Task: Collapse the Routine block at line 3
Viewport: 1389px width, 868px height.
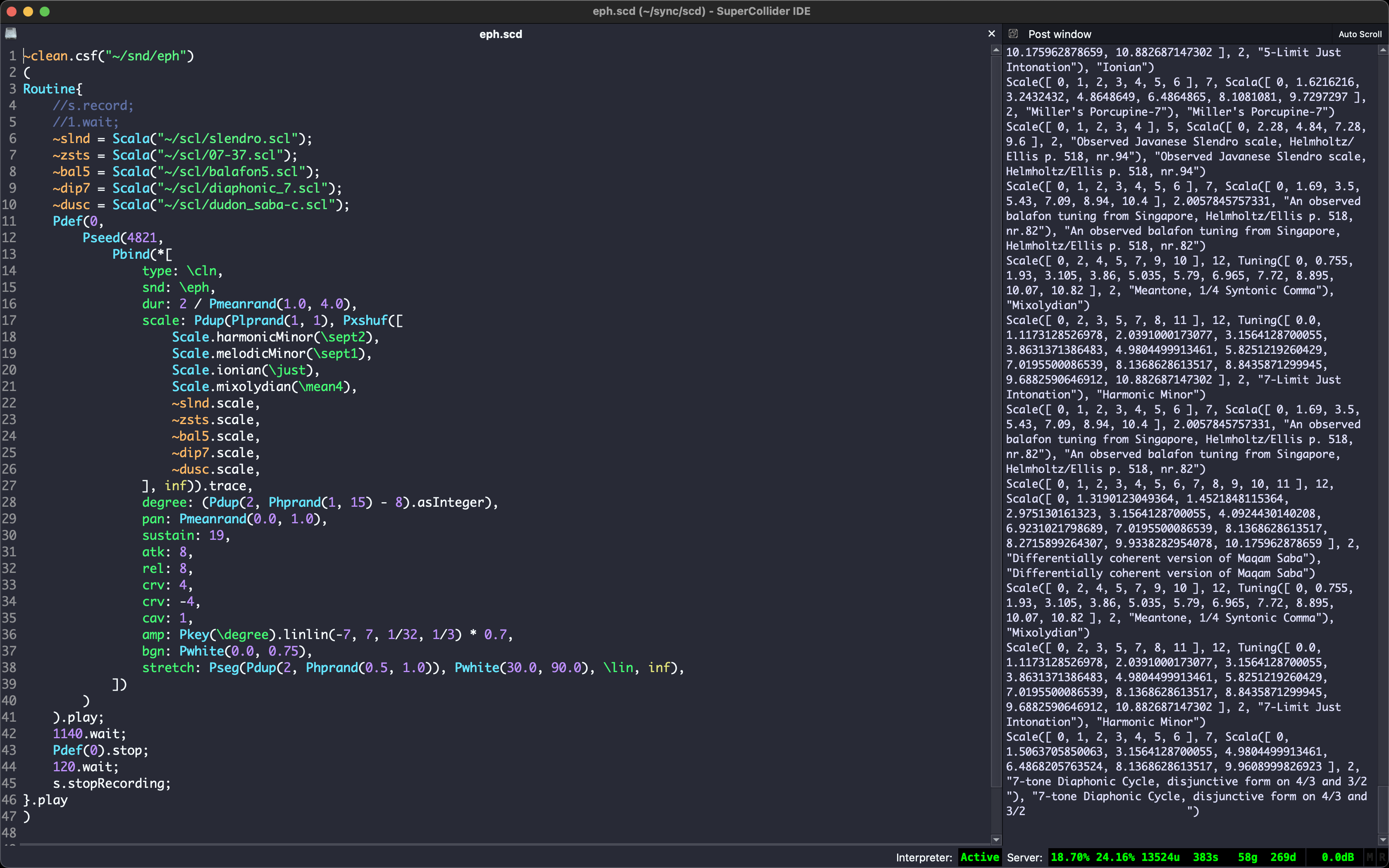Action: [19, 89]
